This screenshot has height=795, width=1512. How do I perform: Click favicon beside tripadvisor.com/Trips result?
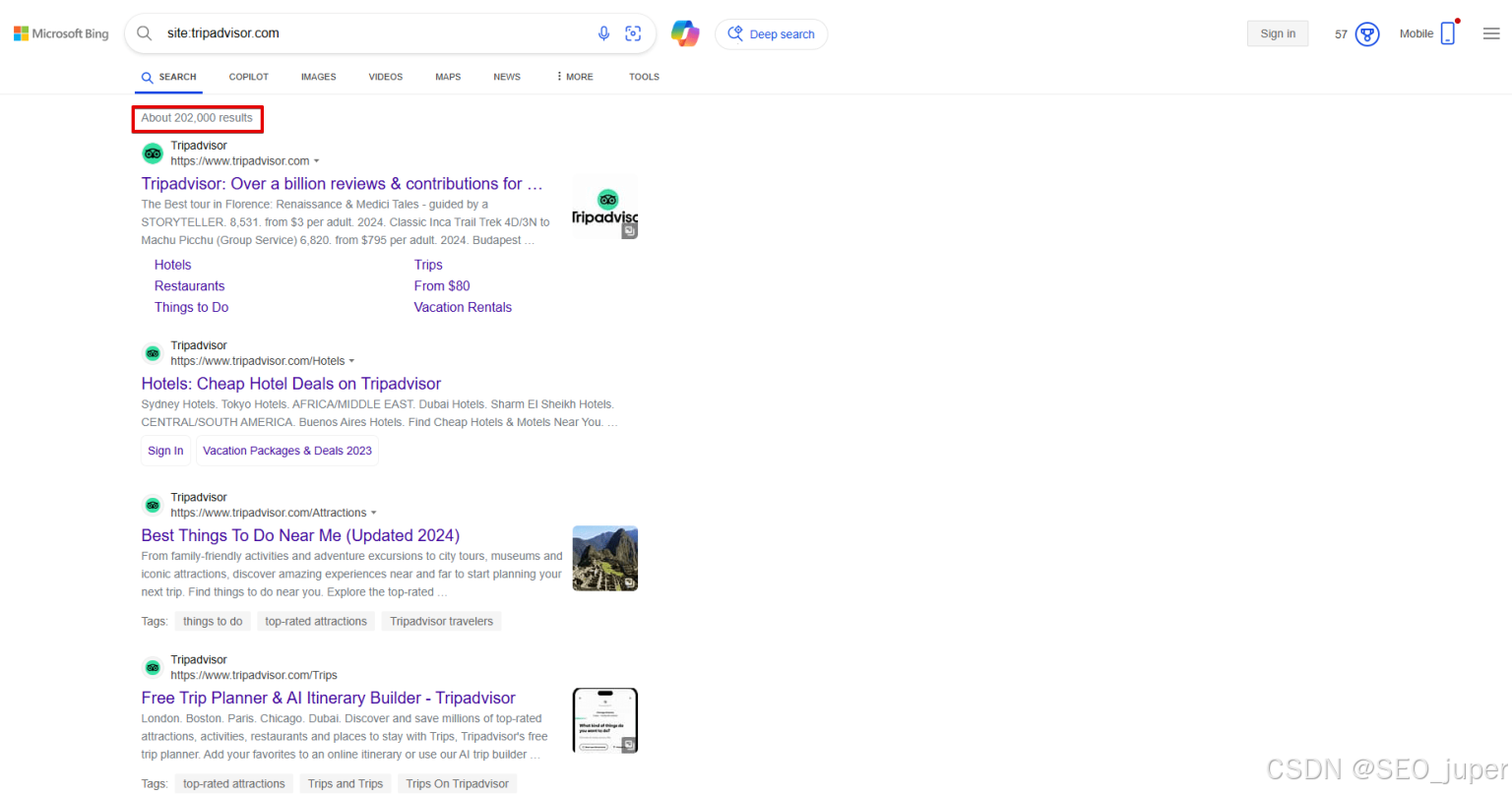[x=153, y=667]
